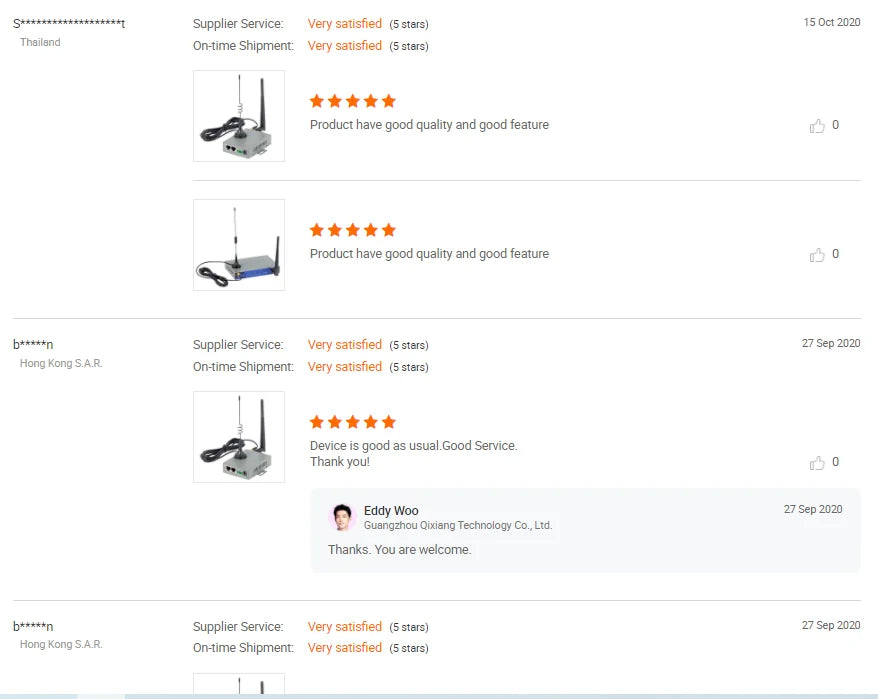Screen dimensions: 878x699
Task: Click first b*****n reviewer name
Action: (x=33, y=344)
